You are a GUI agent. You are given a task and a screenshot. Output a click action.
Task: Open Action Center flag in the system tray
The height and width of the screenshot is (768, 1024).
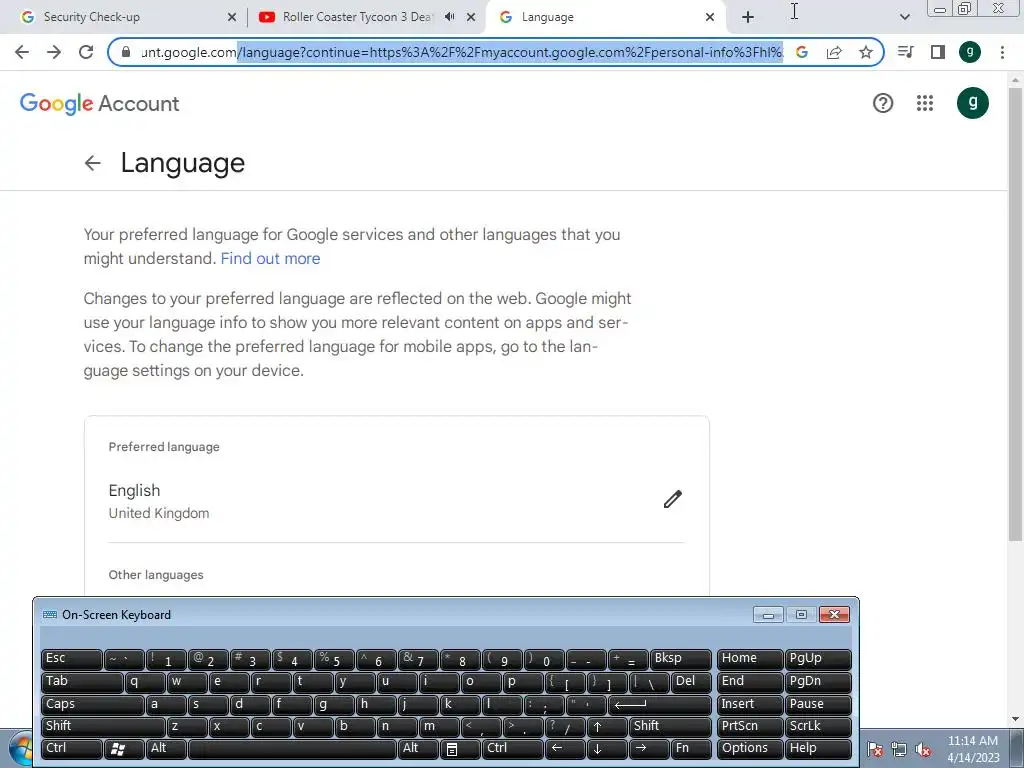[876, 750]
